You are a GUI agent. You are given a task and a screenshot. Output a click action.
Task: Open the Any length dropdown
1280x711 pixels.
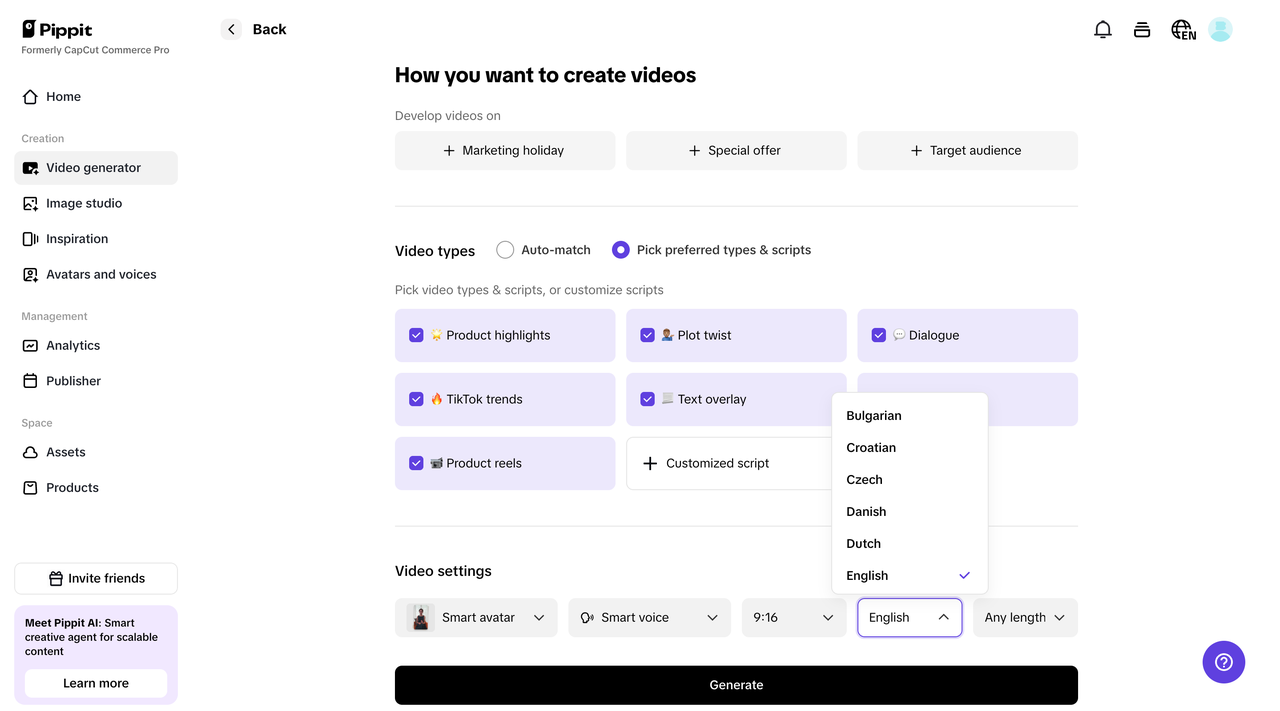click(1025, 617)
